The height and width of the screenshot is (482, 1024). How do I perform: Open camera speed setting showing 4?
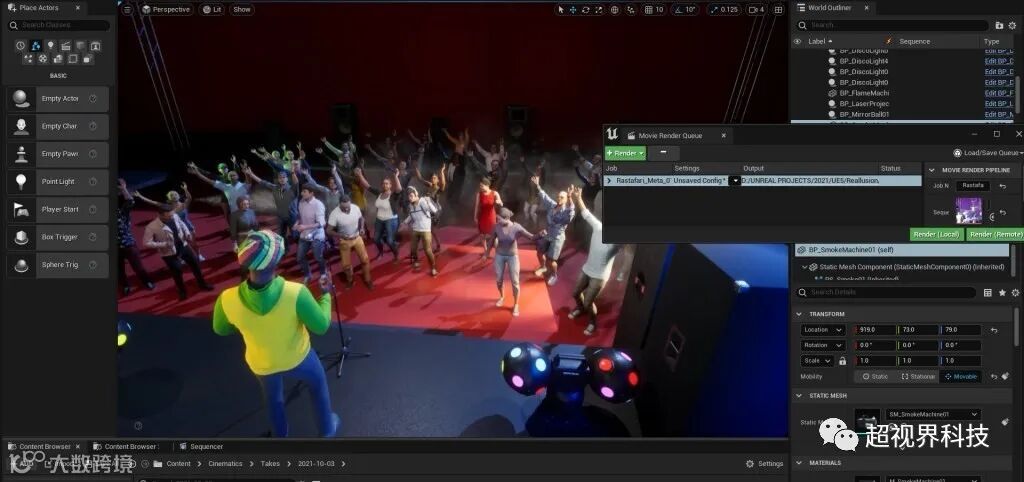[756, 10]
